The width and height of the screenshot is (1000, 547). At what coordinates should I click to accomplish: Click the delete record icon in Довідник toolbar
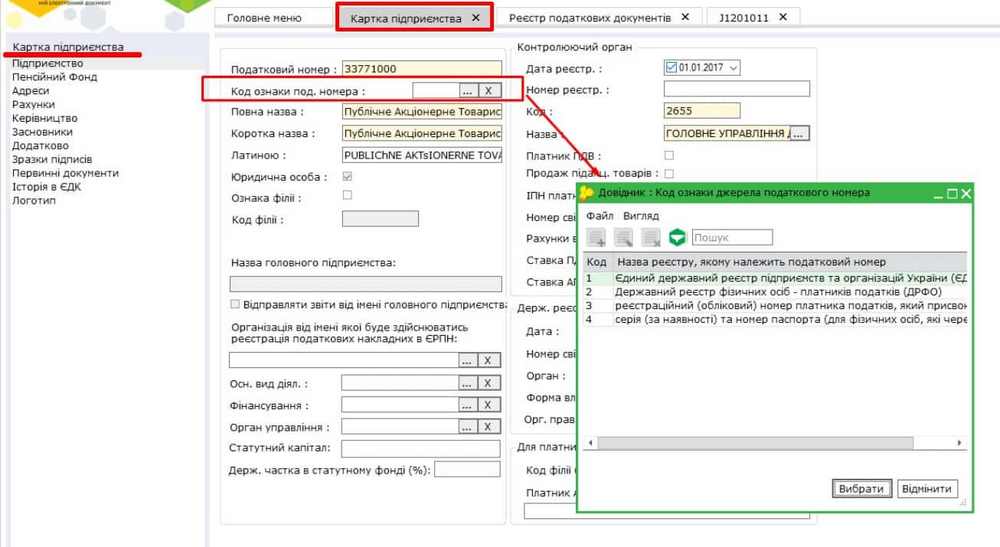click(x=651, y=238)
